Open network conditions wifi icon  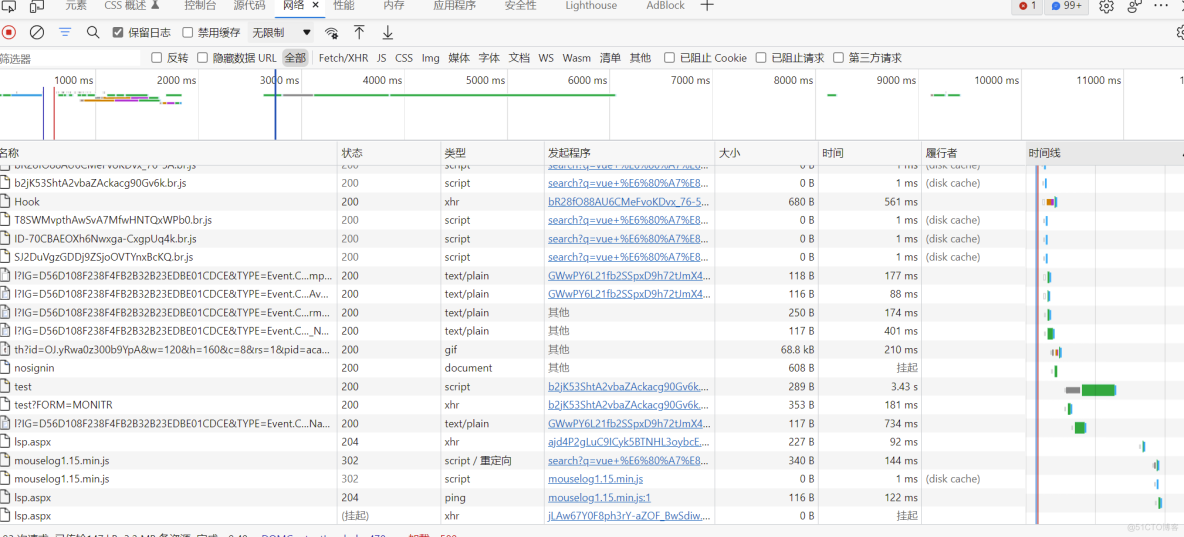coord(332,33)
